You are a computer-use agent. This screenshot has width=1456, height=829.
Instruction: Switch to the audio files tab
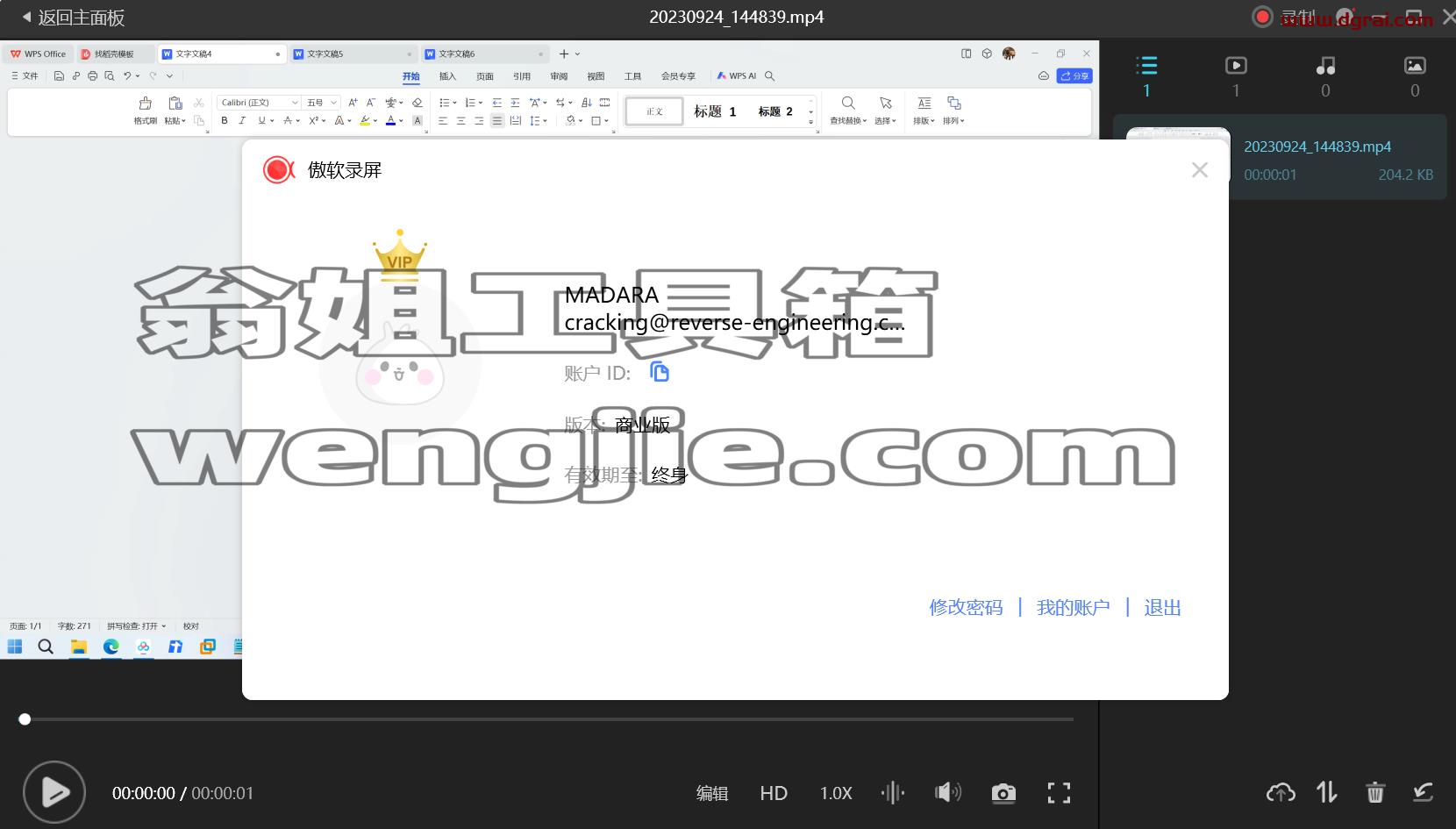1325,75
